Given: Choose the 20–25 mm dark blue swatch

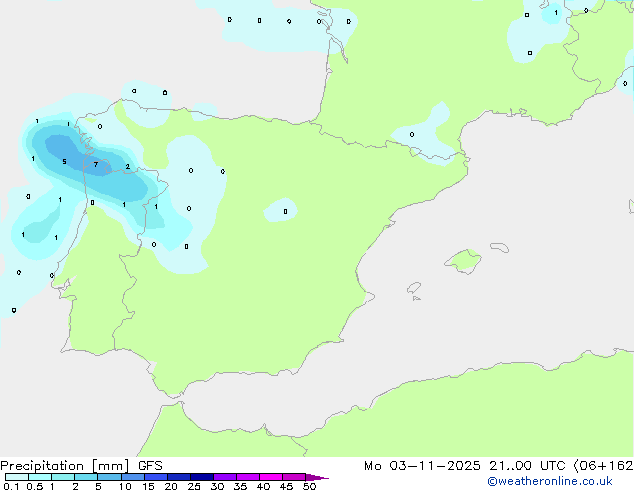Looking at the screenshot, I should [179, 477].
